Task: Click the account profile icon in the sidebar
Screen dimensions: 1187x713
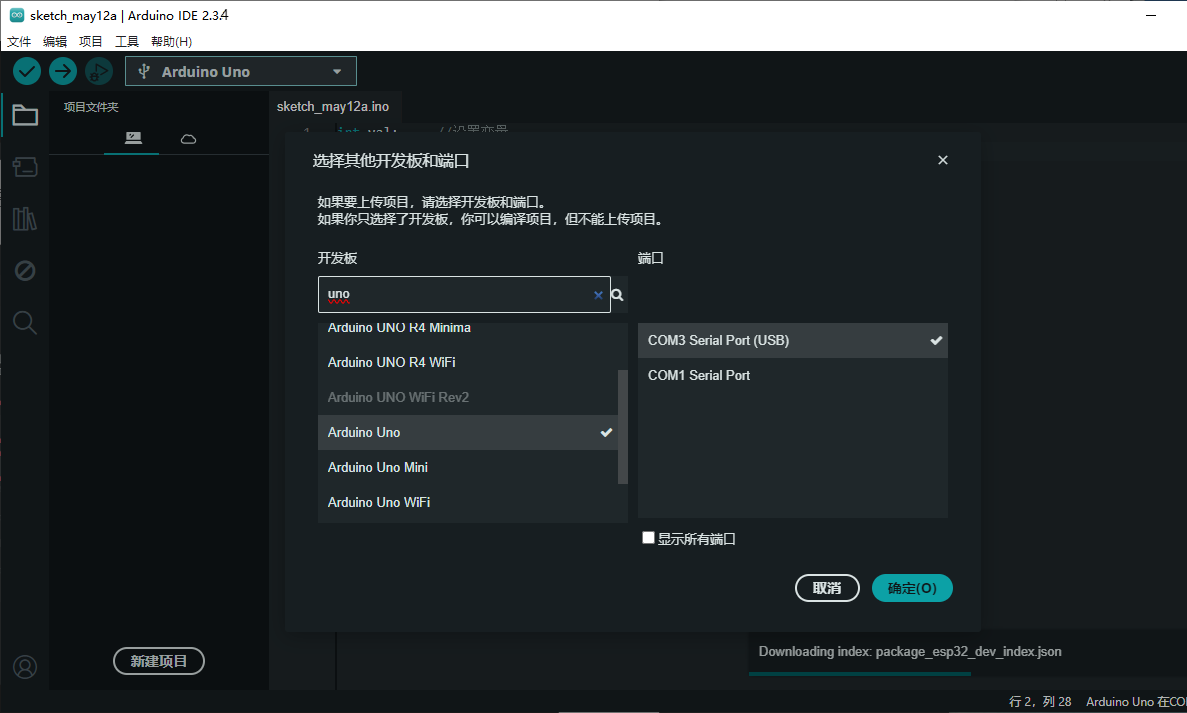Action: 25,667
